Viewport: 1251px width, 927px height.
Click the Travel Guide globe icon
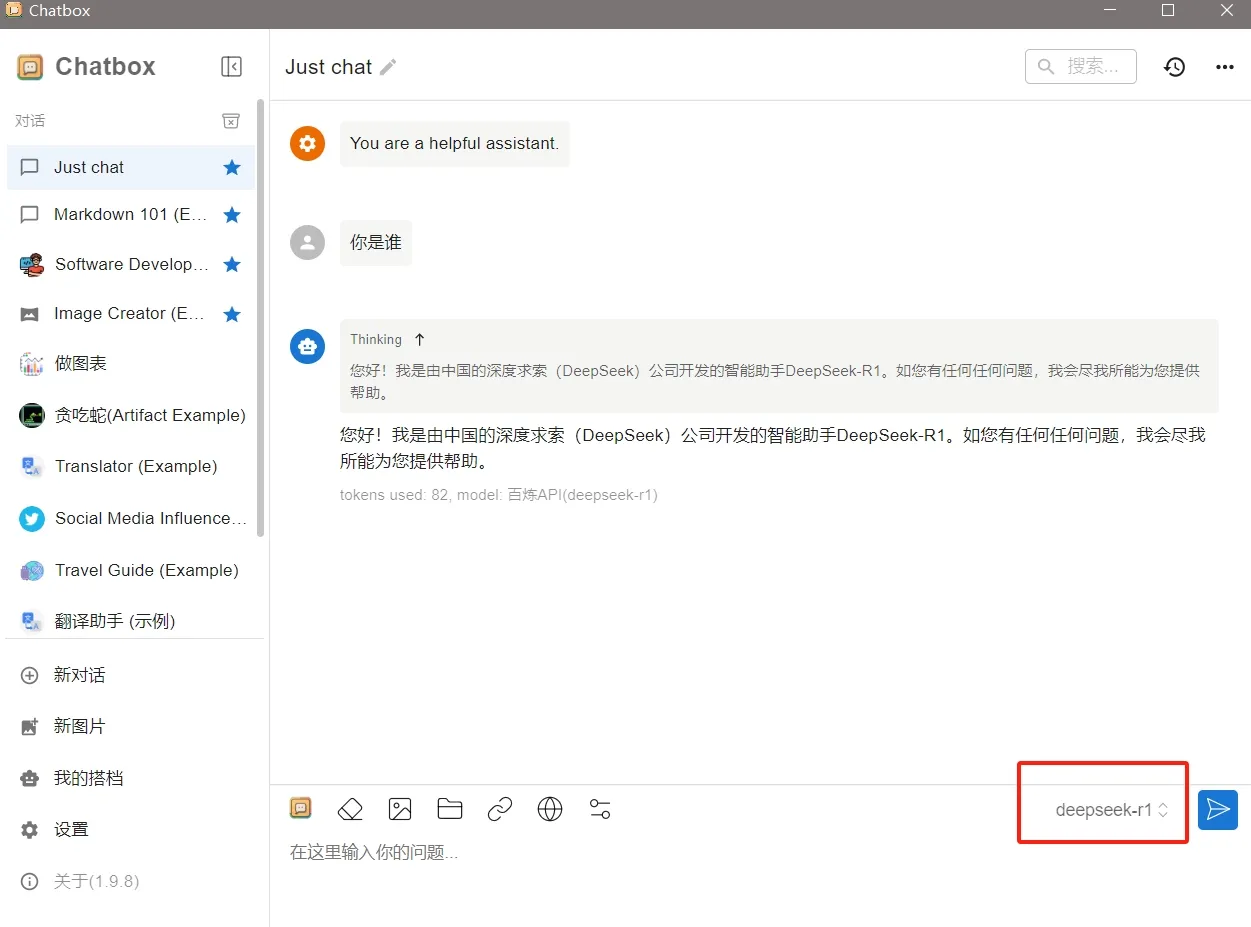32,570
